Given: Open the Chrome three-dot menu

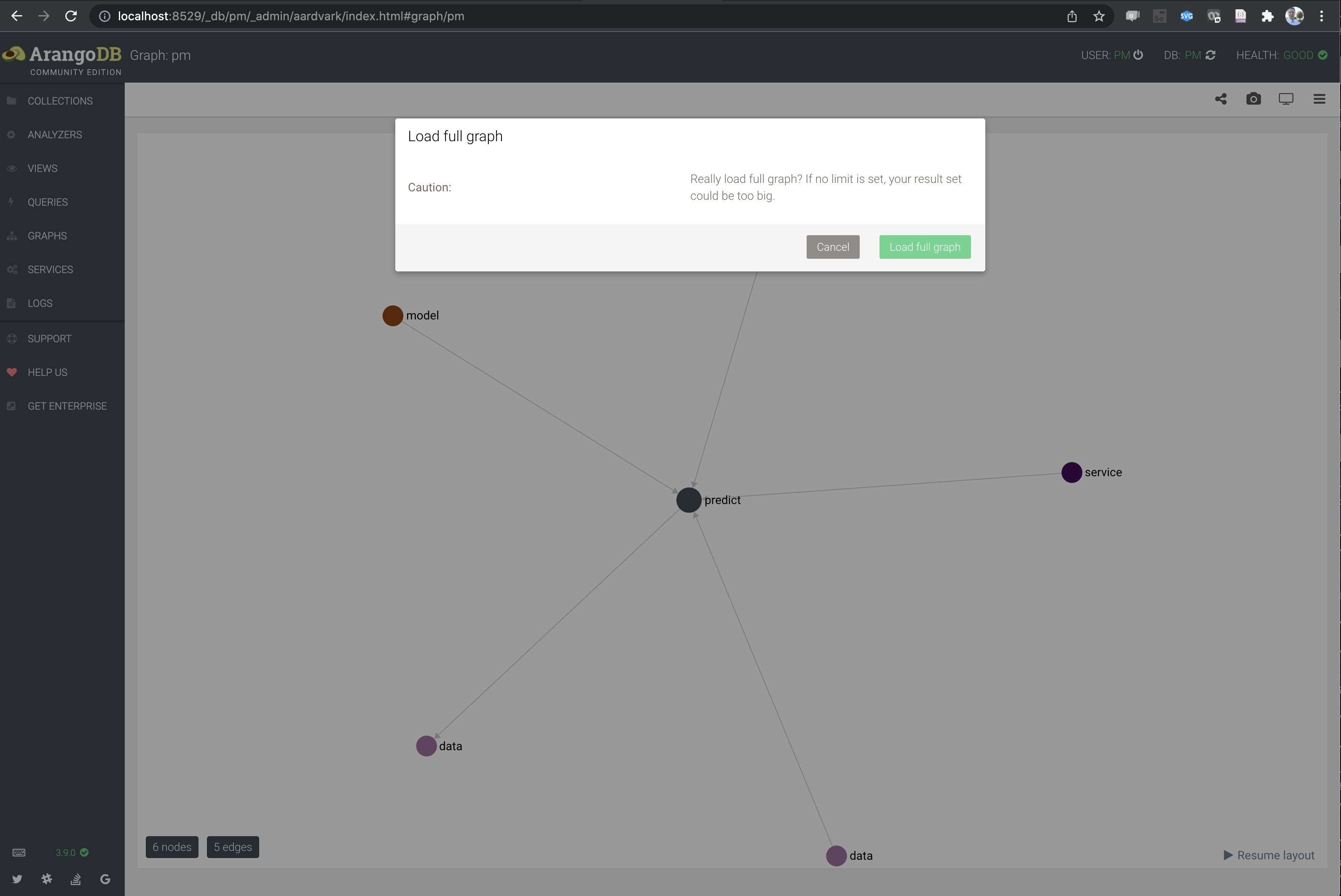Looking at the screenshot, I should (x=1321, y=16).
